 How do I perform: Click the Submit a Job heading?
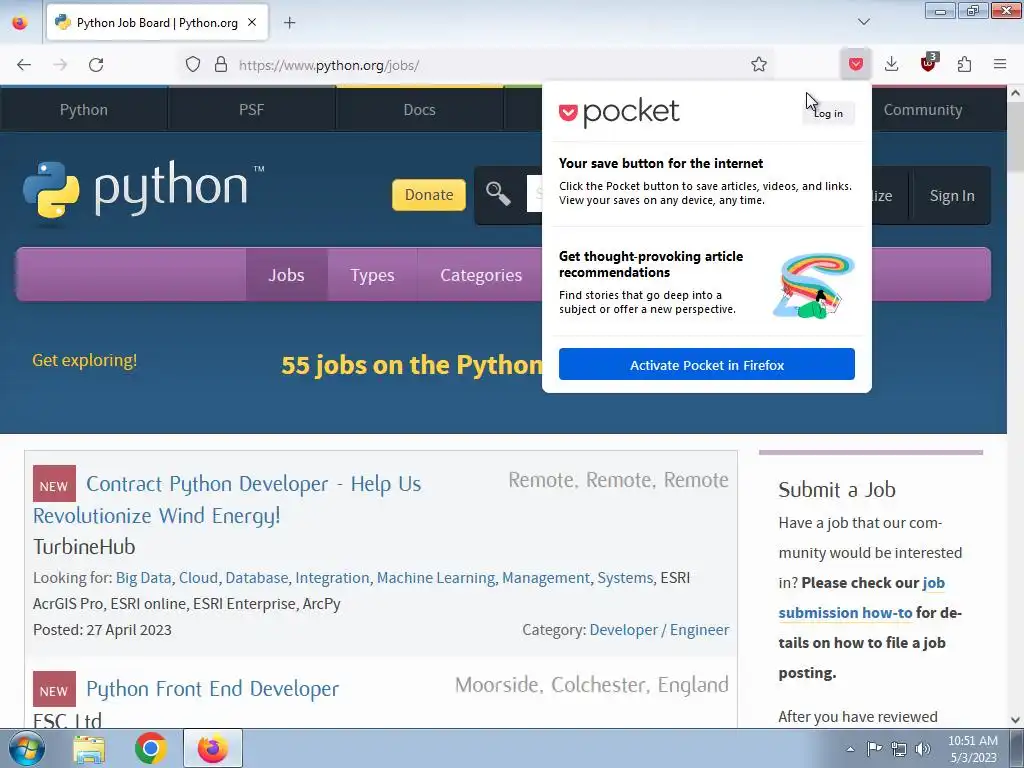(837, 490)
